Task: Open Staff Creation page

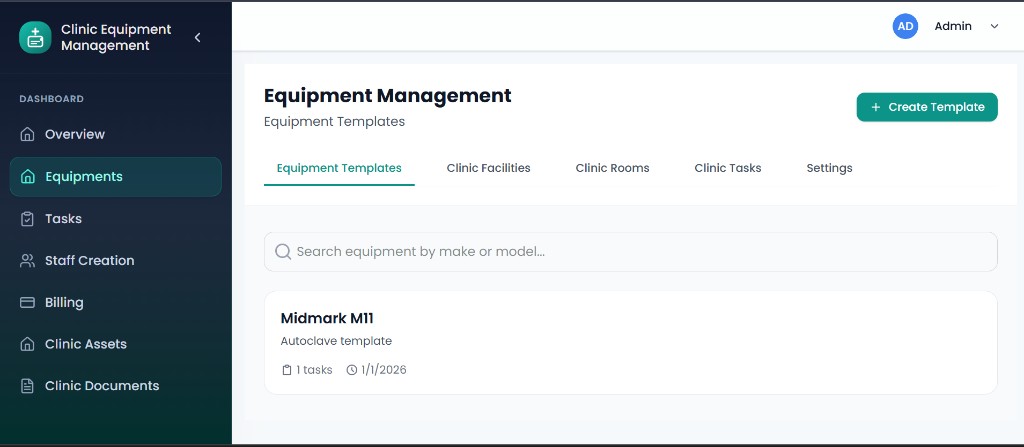Action: pyautogui.click(x=116, y=261)
